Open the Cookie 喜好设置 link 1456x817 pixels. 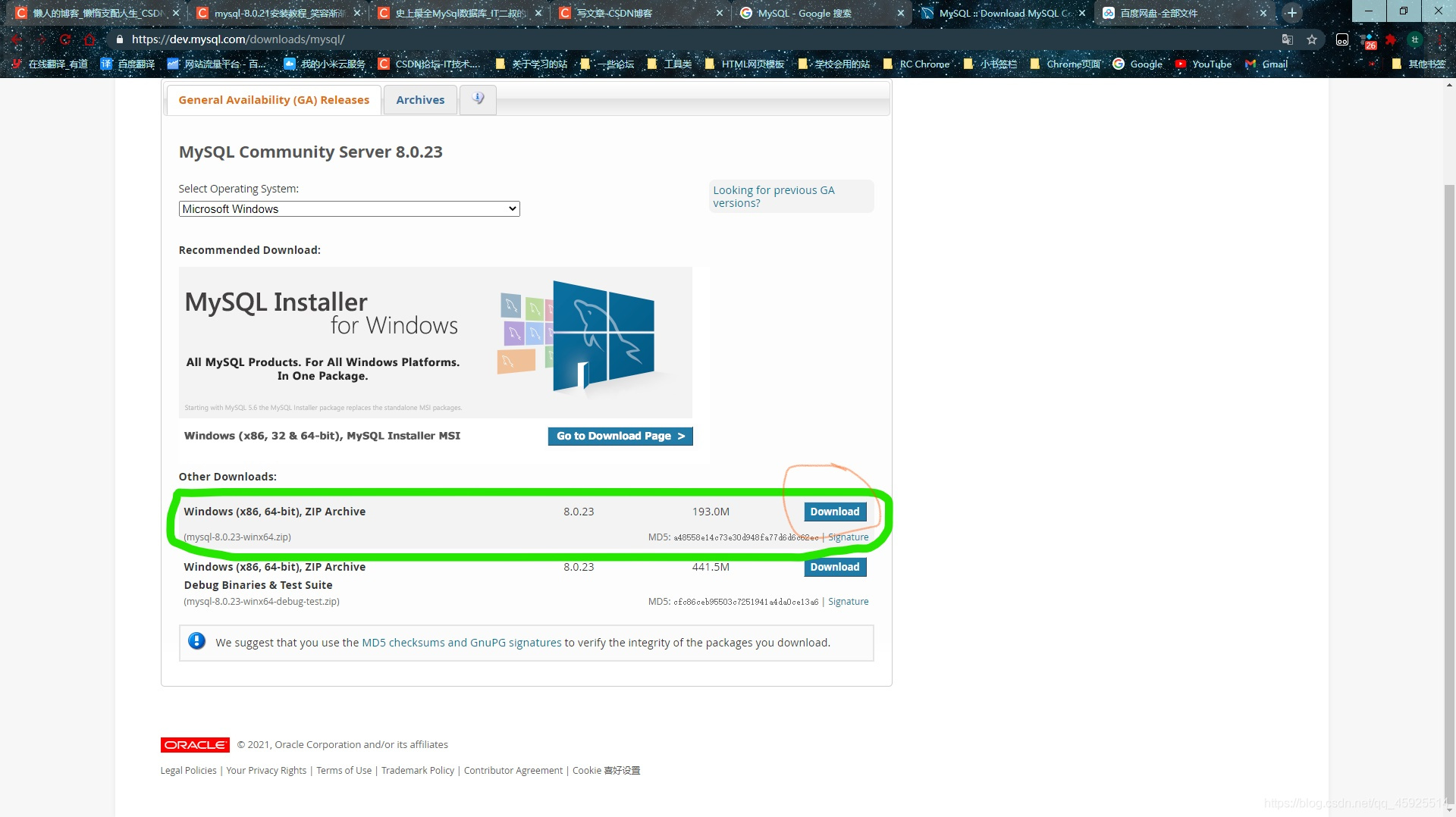(x=606, y=770)
